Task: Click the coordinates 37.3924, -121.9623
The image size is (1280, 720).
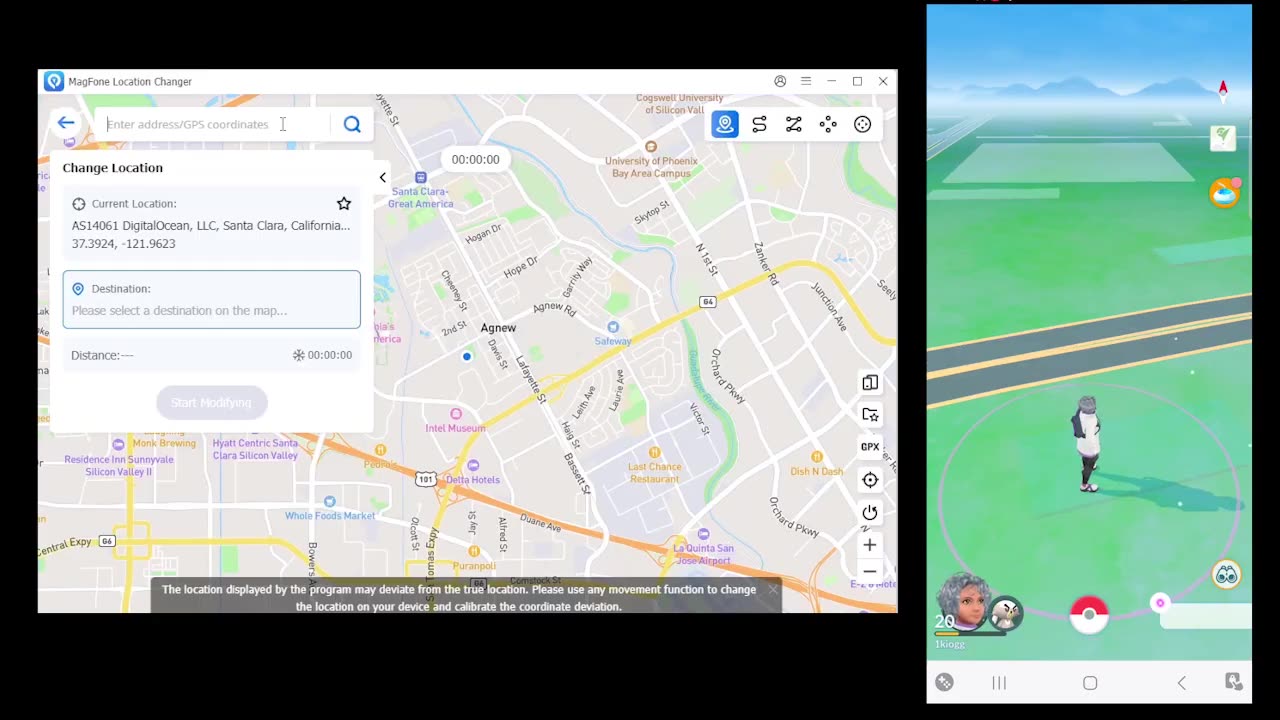Action: click(123, 244)
